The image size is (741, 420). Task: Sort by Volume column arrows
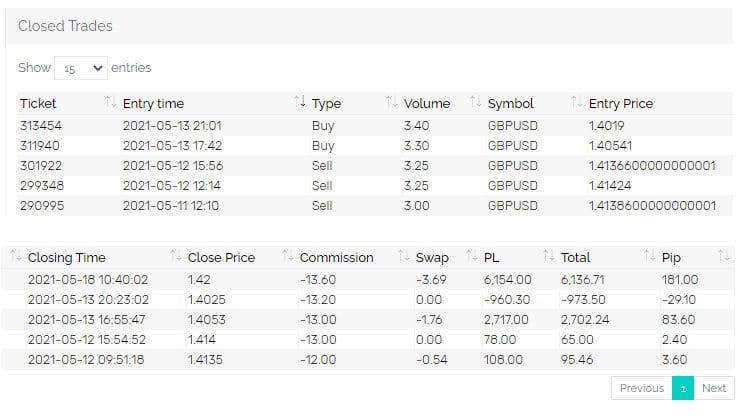[475, 103]
